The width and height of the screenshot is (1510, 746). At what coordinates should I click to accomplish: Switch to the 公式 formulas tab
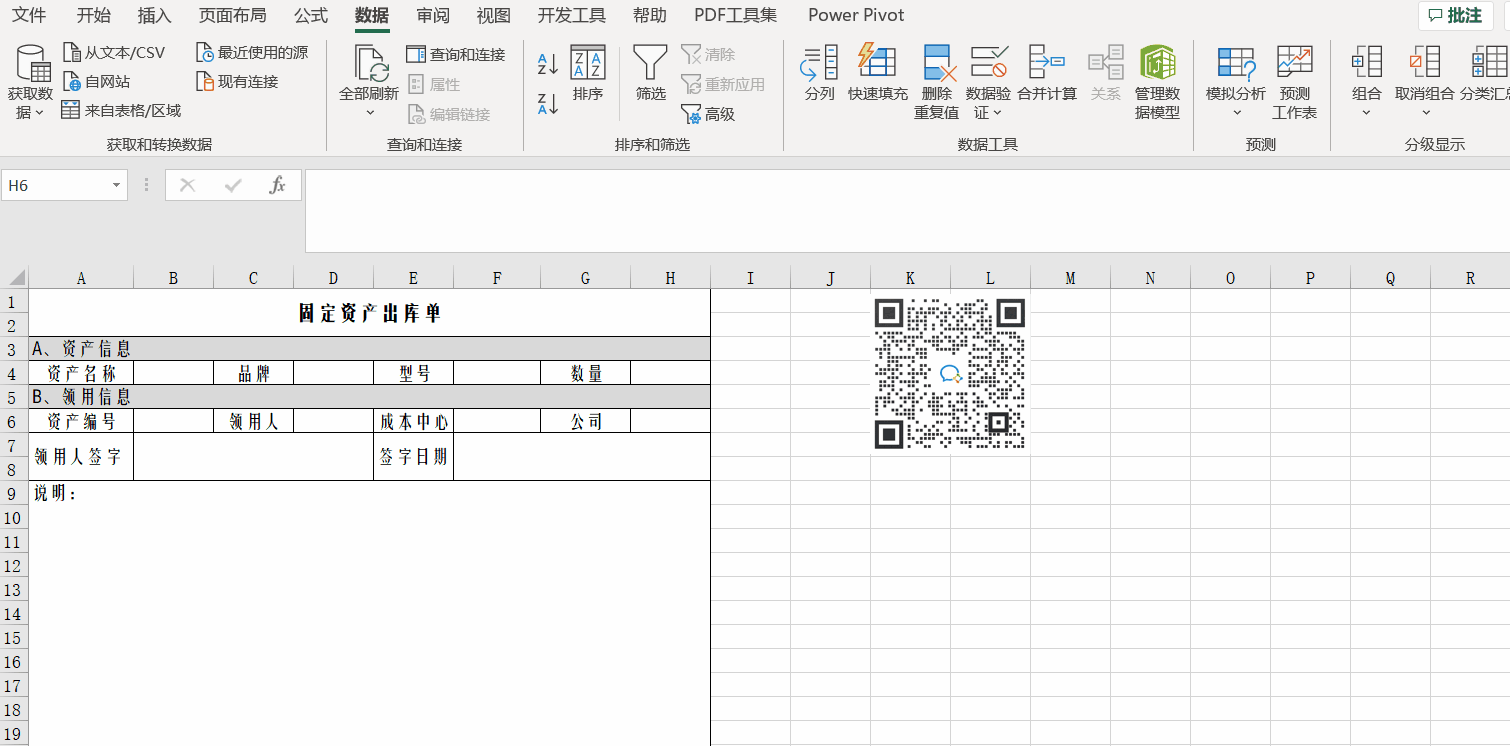(x=311, y=15)
